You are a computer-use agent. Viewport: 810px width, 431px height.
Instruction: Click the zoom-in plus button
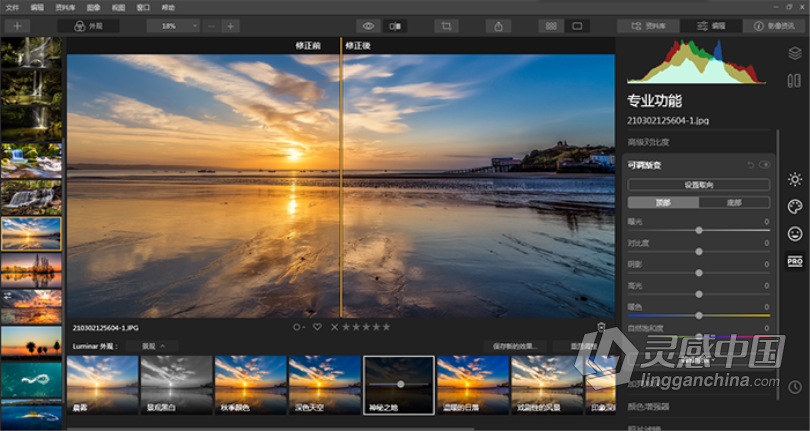pyautogui.click(x=230, y=26)
